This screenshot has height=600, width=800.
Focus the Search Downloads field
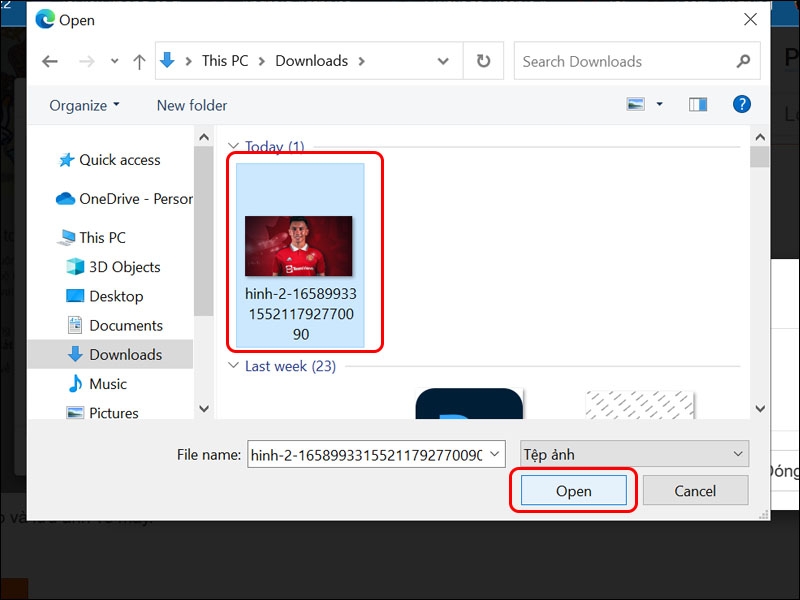(x=637, y=61)
